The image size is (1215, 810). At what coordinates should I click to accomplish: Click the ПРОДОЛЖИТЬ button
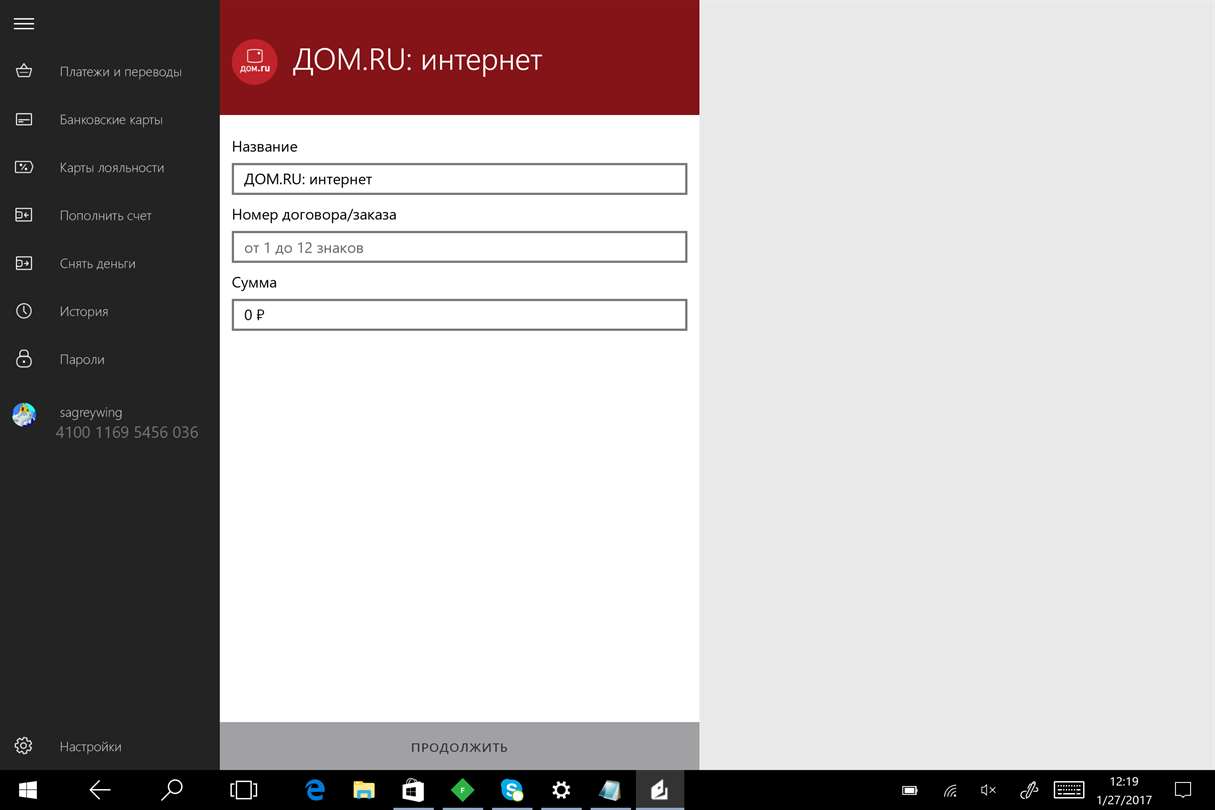pos(459,746)
